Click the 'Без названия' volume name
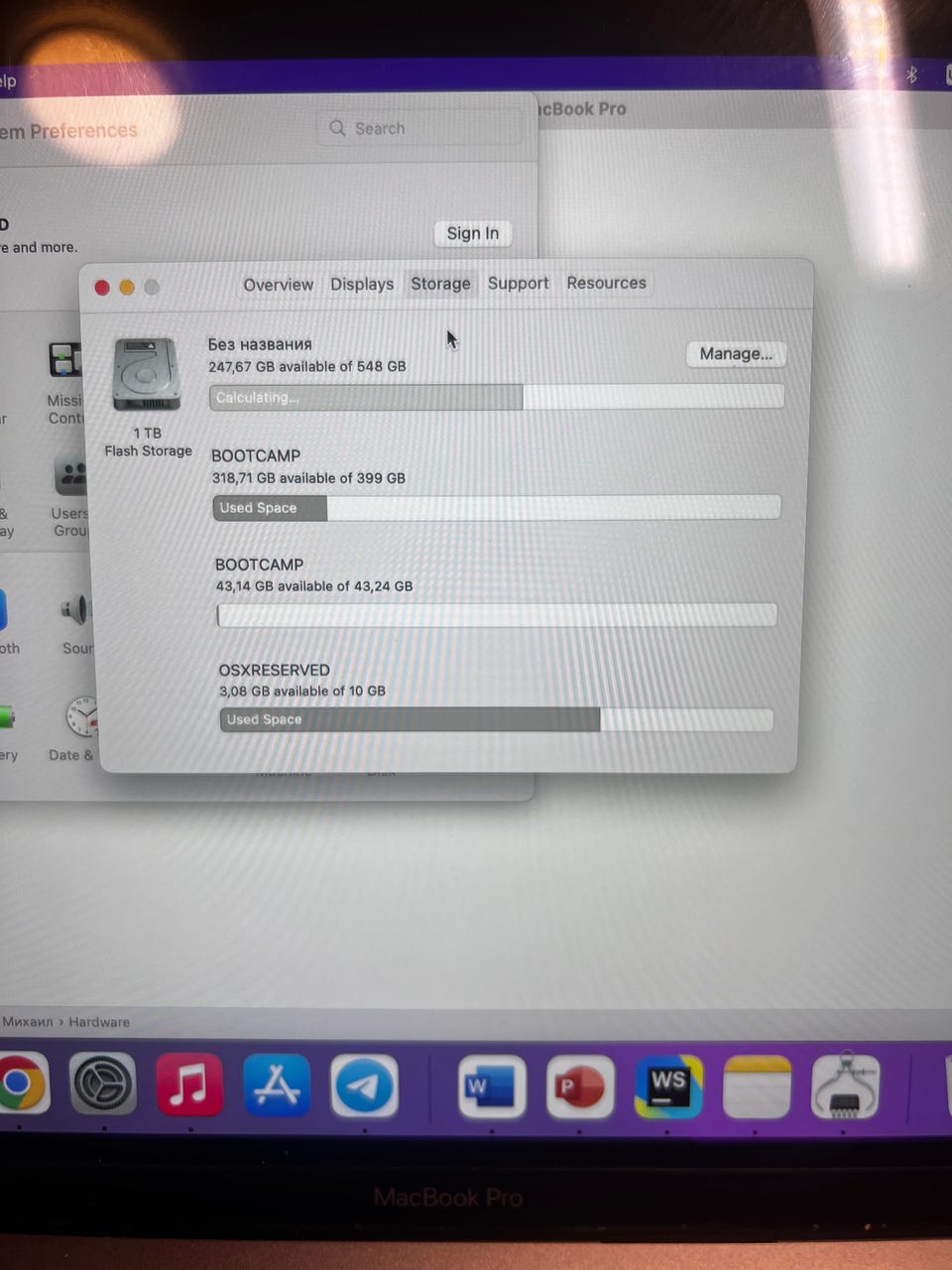The image size is (952, 1270). 260,344
